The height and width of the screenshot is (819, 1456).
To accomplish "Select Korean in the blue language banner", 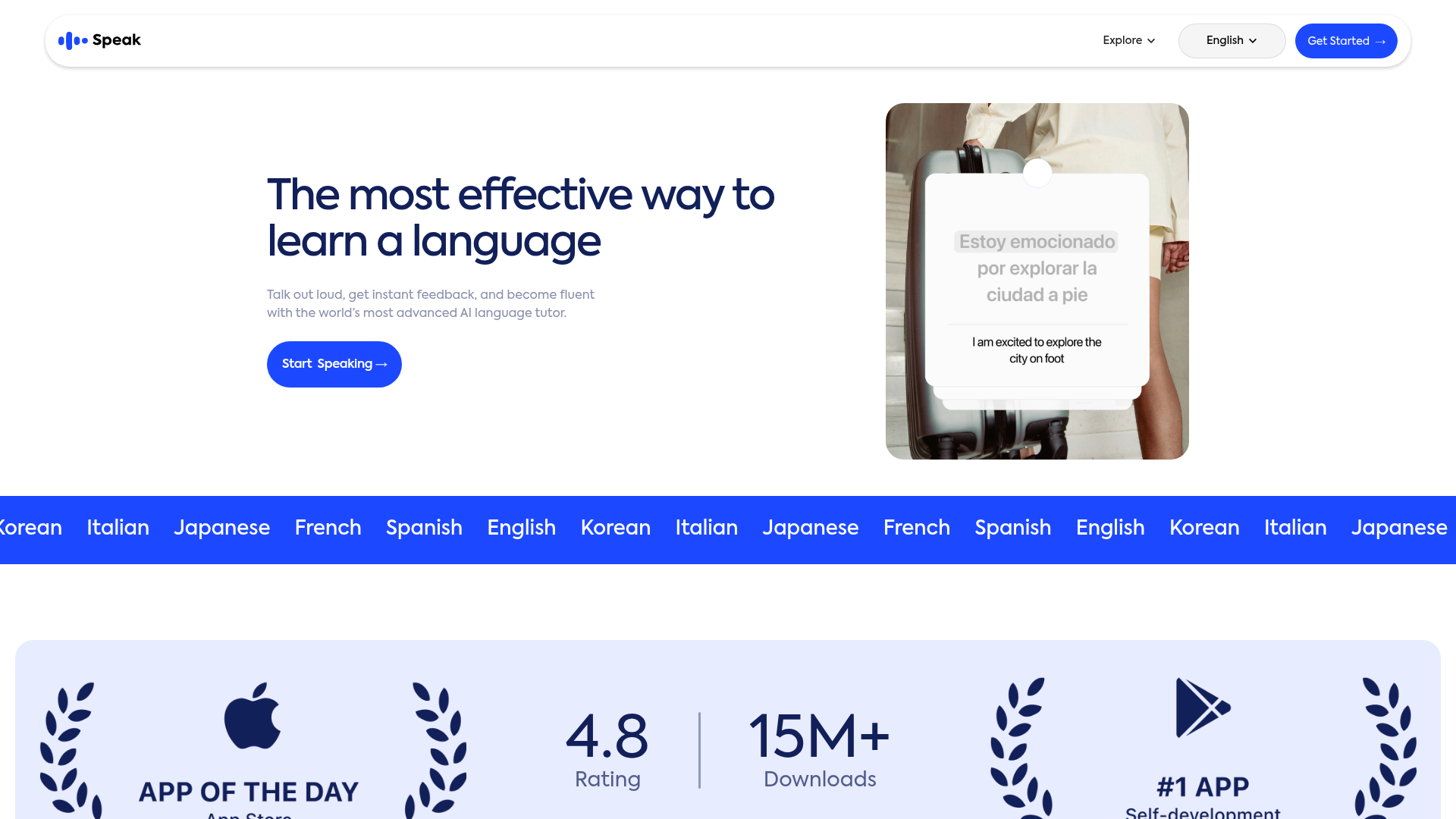I will pos(615,528).
